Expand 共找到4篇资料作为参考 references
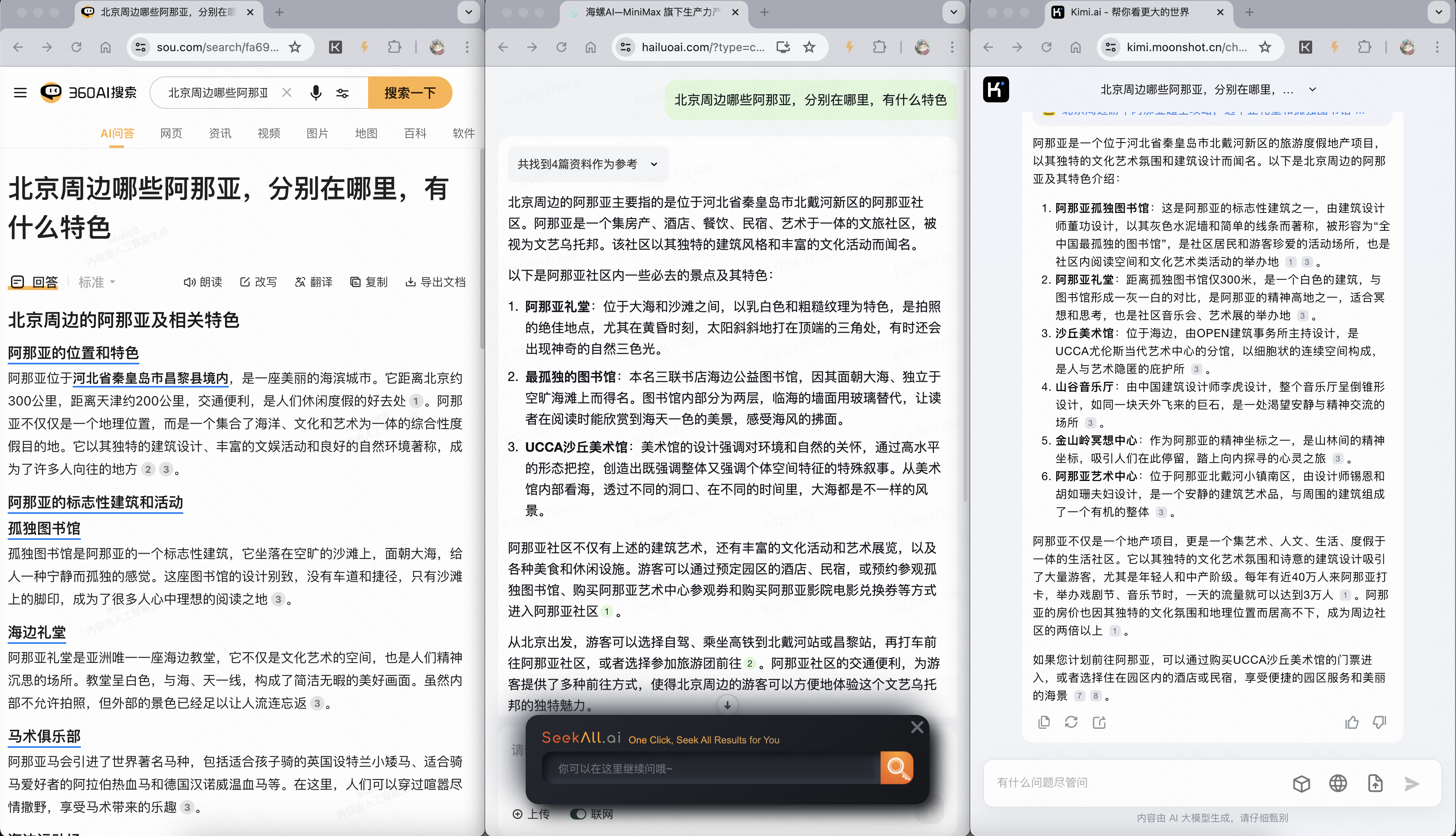Image resolution: width=1456 pixels, height=836 pixels. pyautogui.click(x=587, y=164)
